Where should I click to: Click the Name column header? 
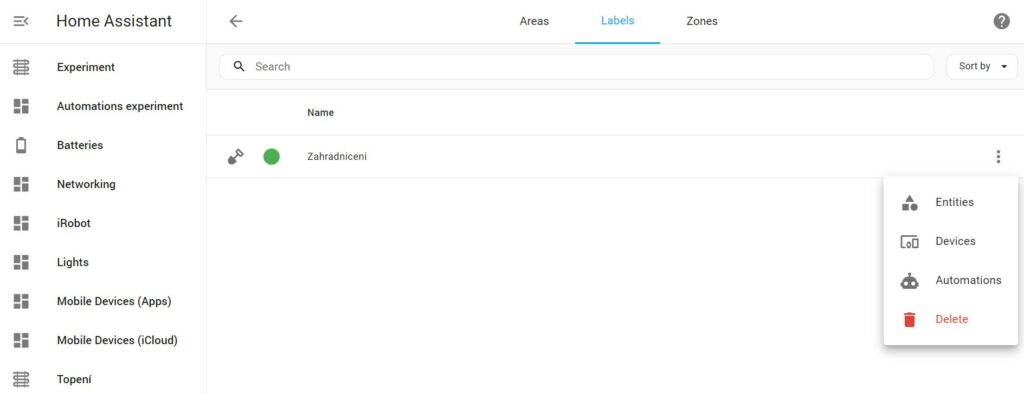tap(320, 112)
